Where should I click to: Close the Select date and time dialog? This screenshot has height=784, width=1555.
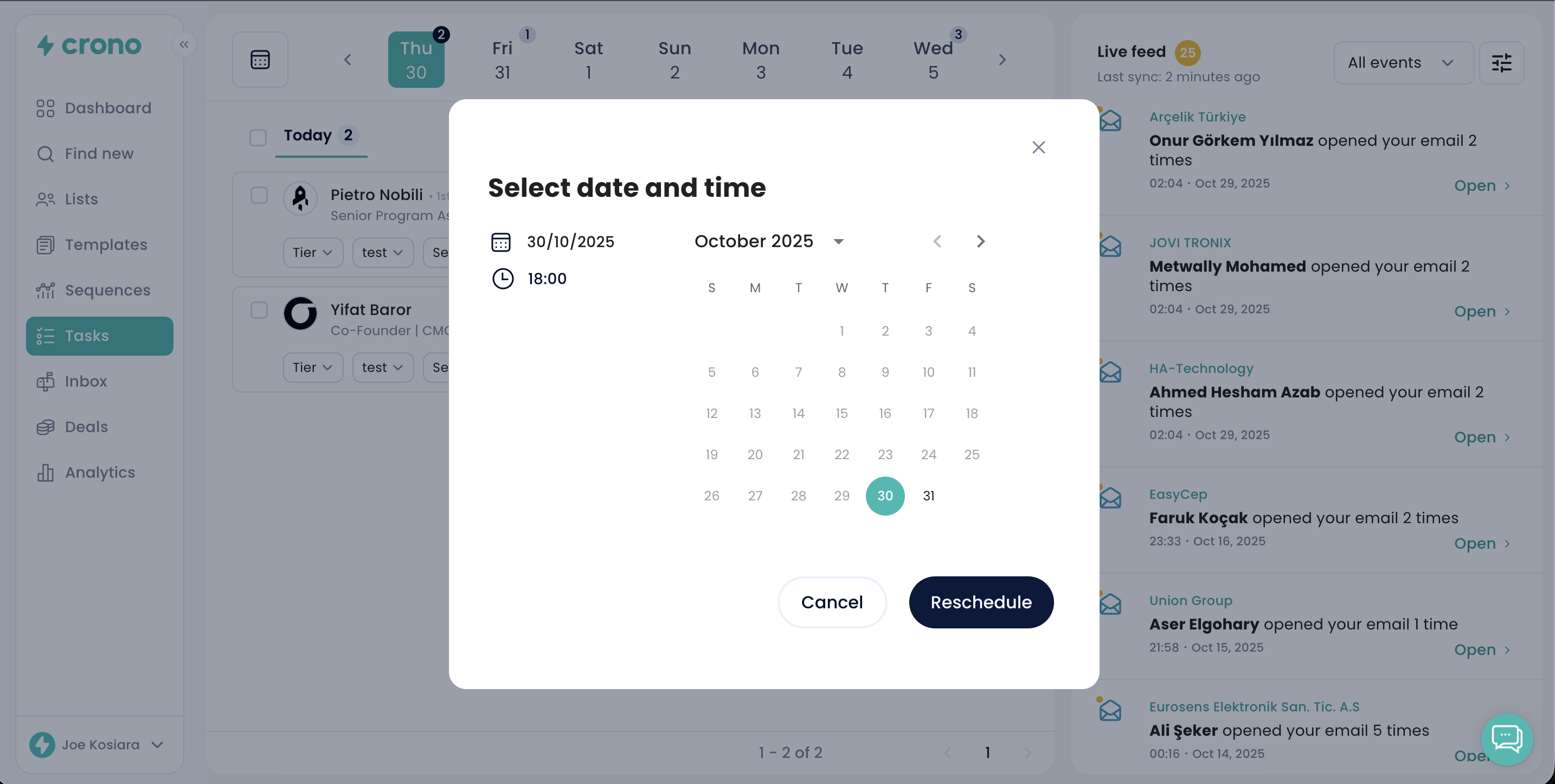[x=1038, y=147]
